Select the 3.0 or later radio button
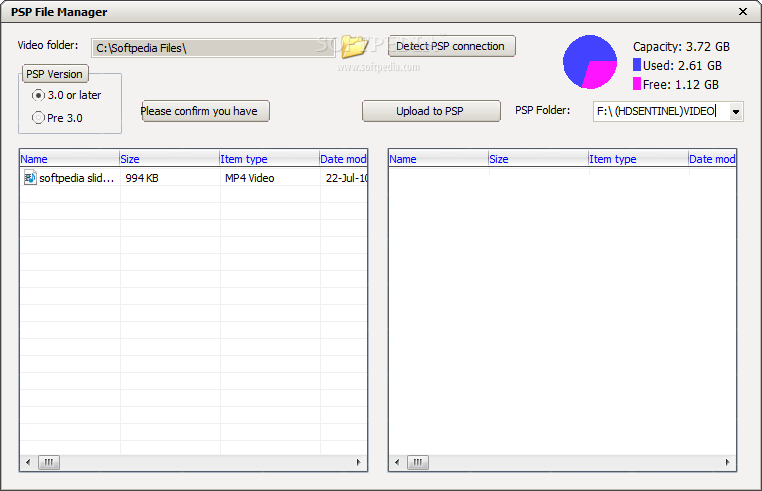 tap(38, 95)
